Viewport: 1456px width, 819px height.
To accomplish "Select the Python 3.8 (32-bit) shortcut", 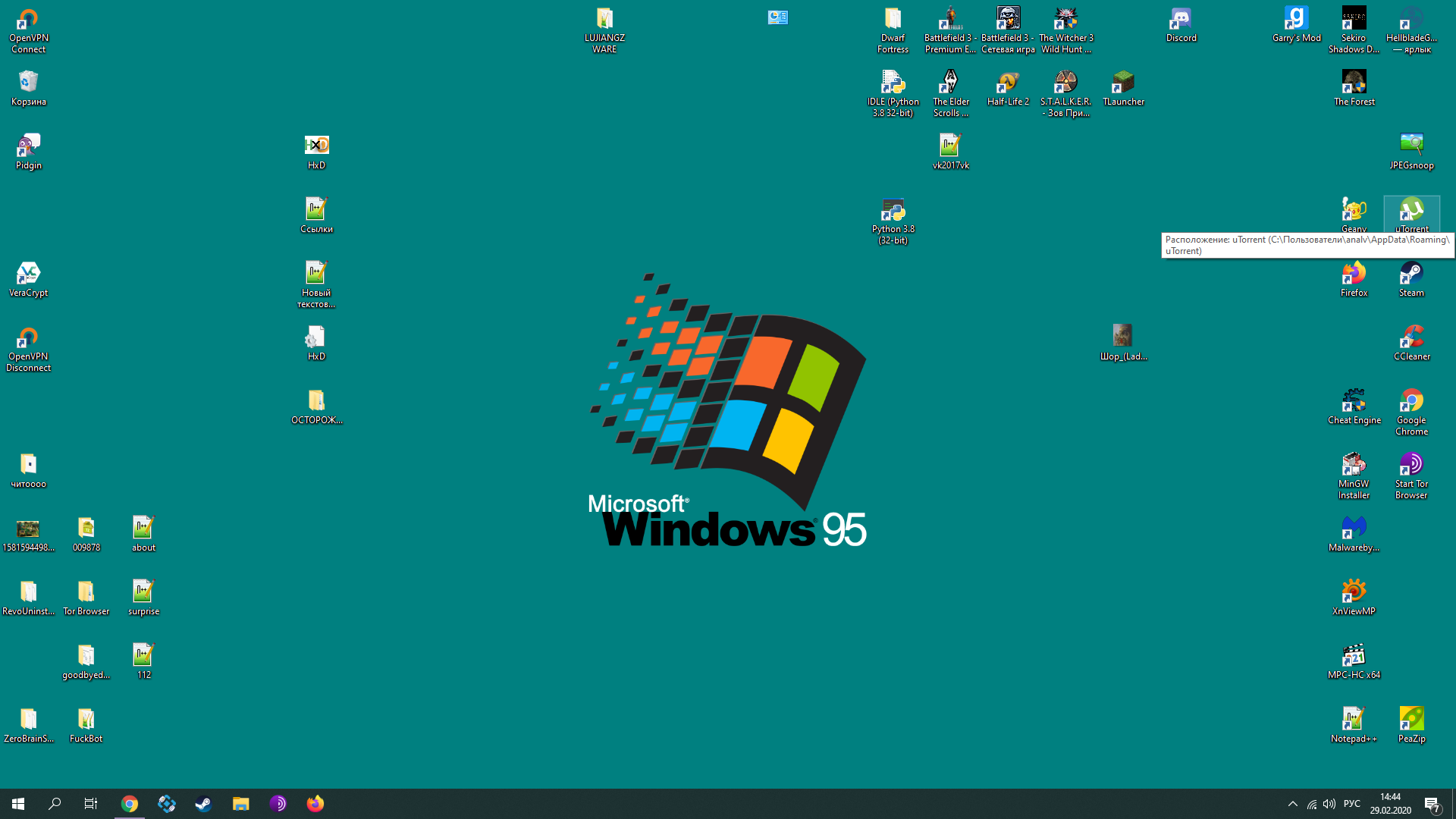I will [893, 221].
